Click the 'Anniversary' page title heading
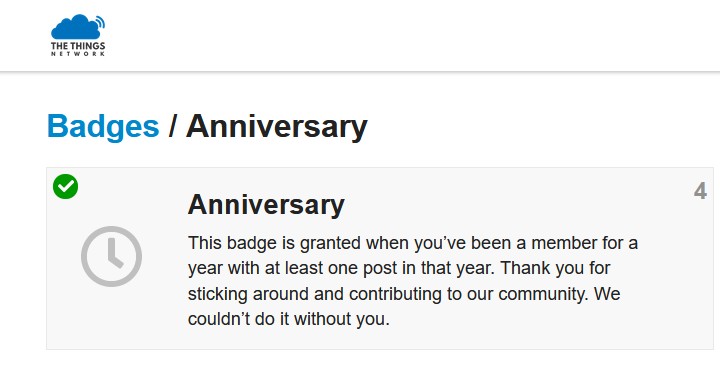720x382 pixels. 276,126
